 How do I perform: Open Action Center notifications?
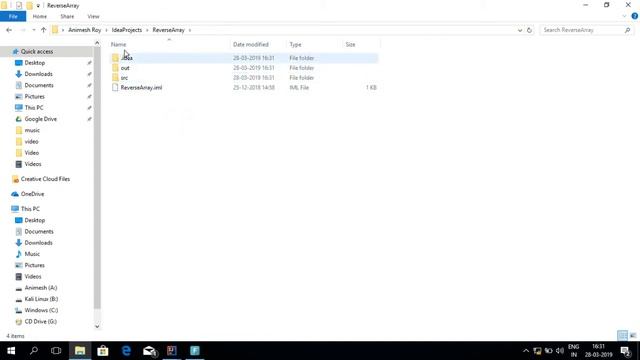(x=626, y=351)
